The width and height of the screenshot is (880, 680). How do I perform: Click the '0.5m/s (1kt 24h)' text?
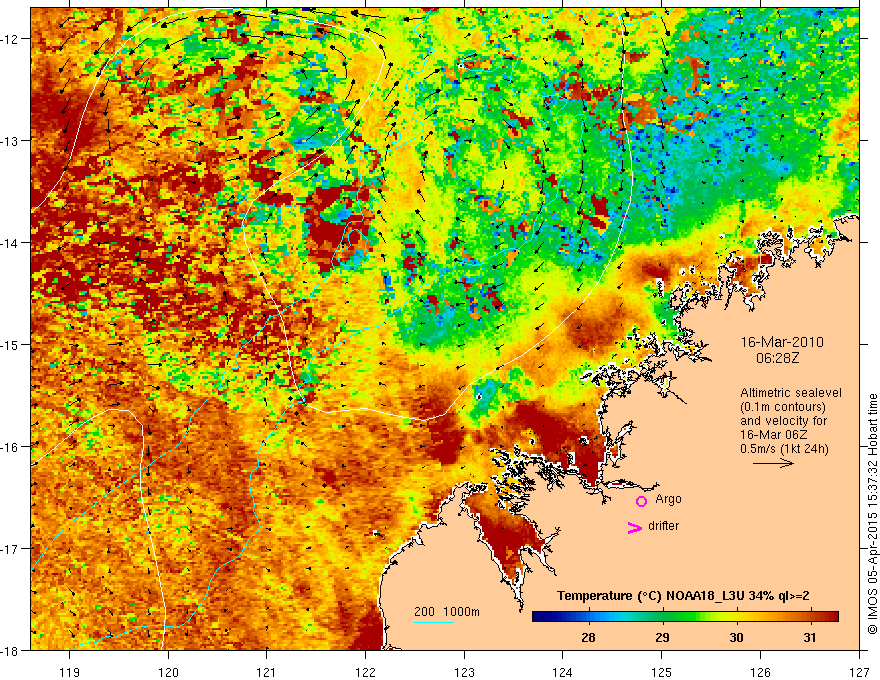point(785,449)
